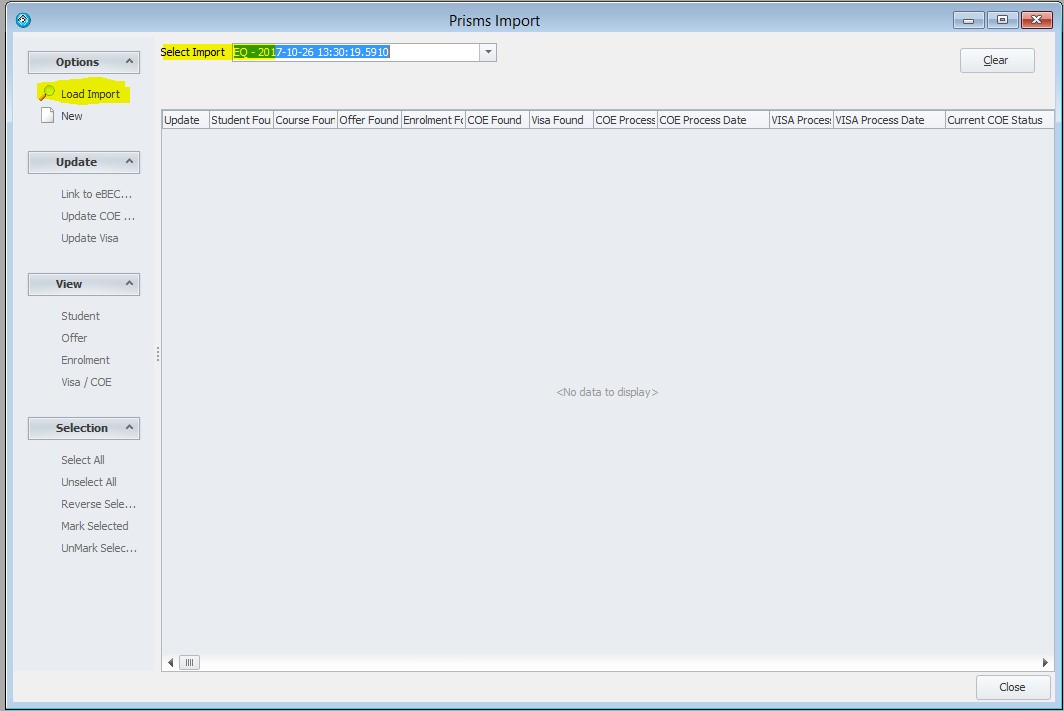The width and height of the screenshot is (1064, 711).
Task: Collapse the Selection panel group
Action: coord(129,428)
